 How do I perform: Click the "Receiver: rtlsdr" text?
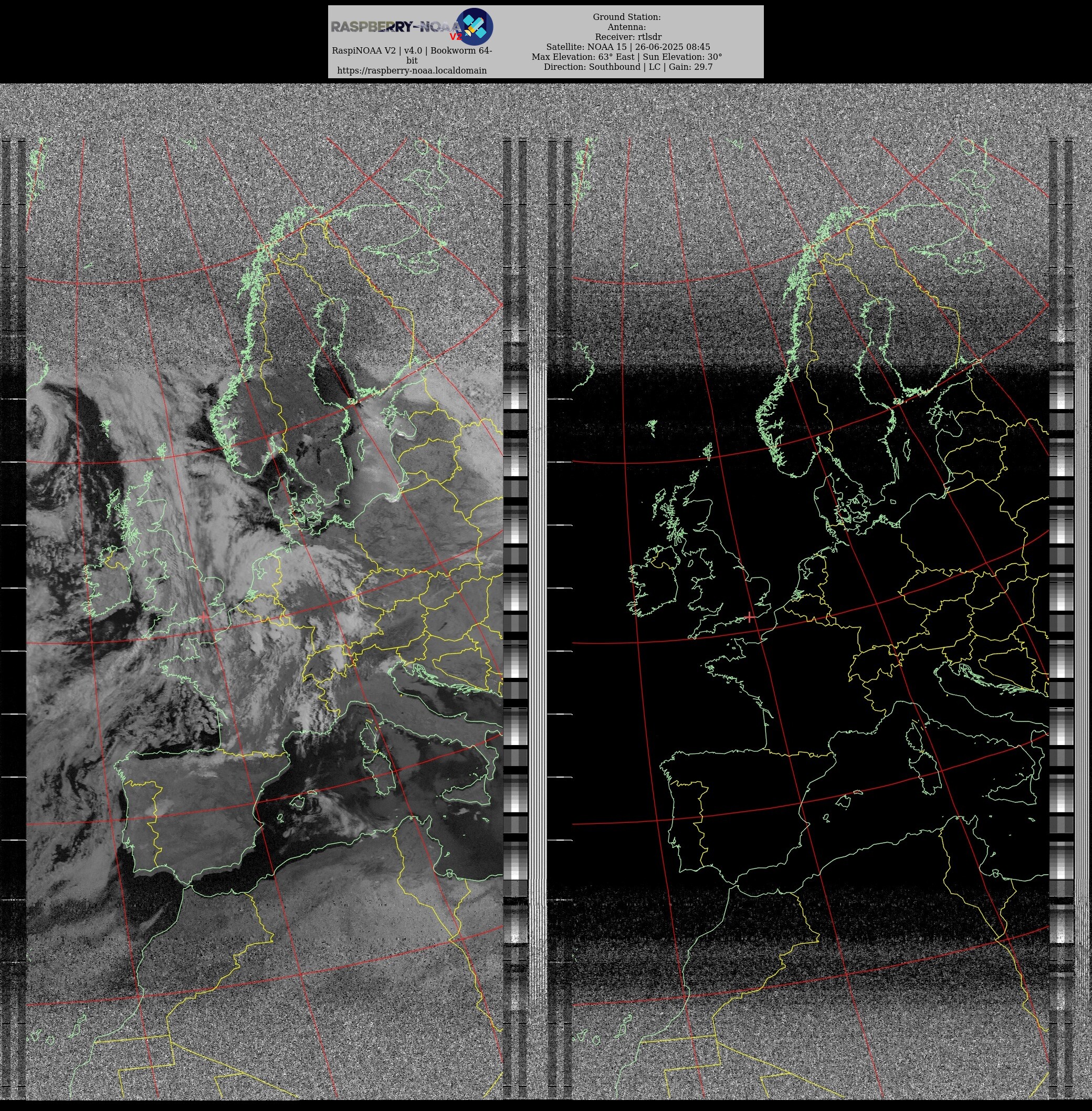coord(628,37)
